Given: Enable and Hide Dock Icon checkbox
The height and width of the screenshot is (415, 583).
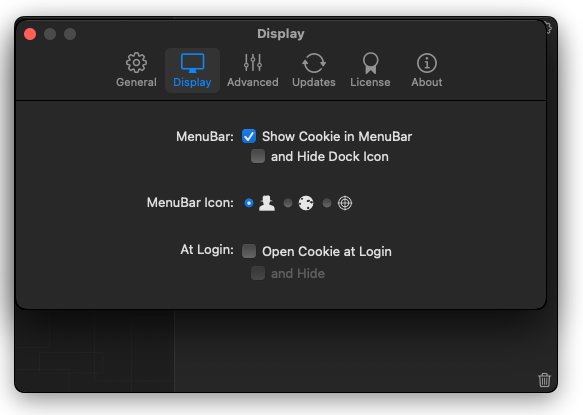Looking at the screenshot, I should (258, 156).
